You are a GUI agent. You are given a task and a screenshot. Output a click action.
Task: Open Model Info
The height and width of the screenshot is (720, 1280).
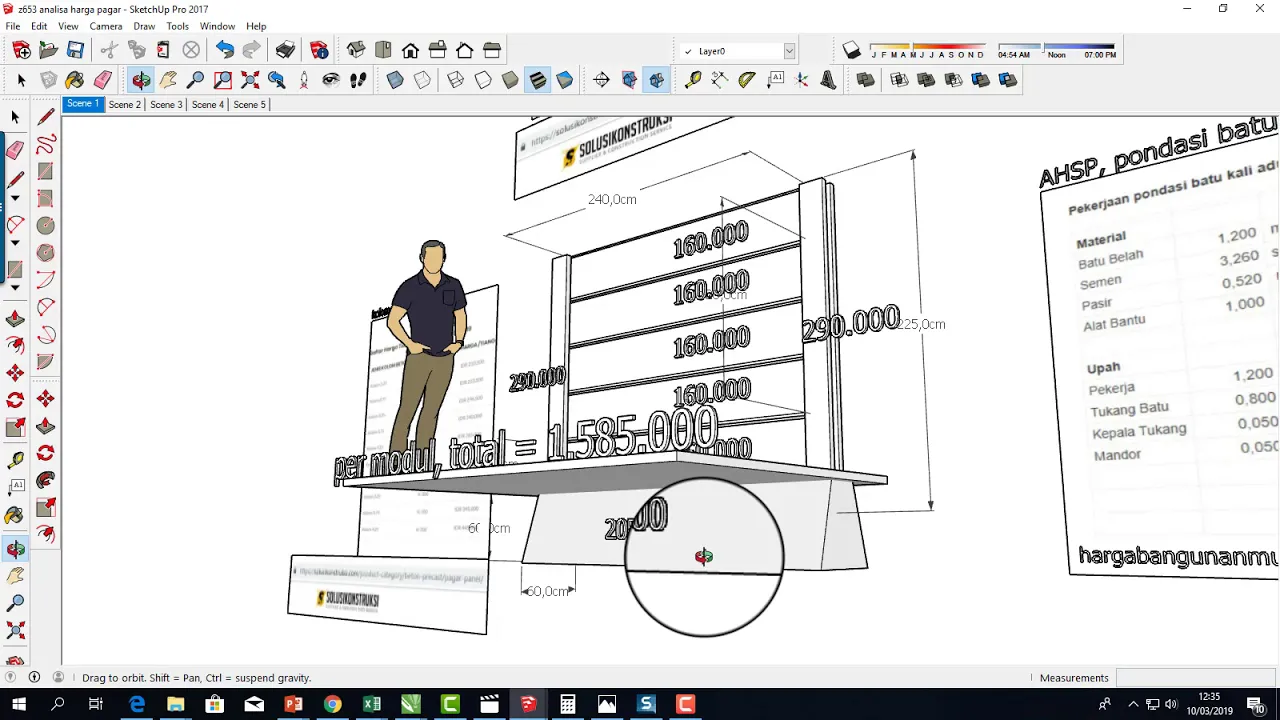pyautogui.click(x=320, y=50)
